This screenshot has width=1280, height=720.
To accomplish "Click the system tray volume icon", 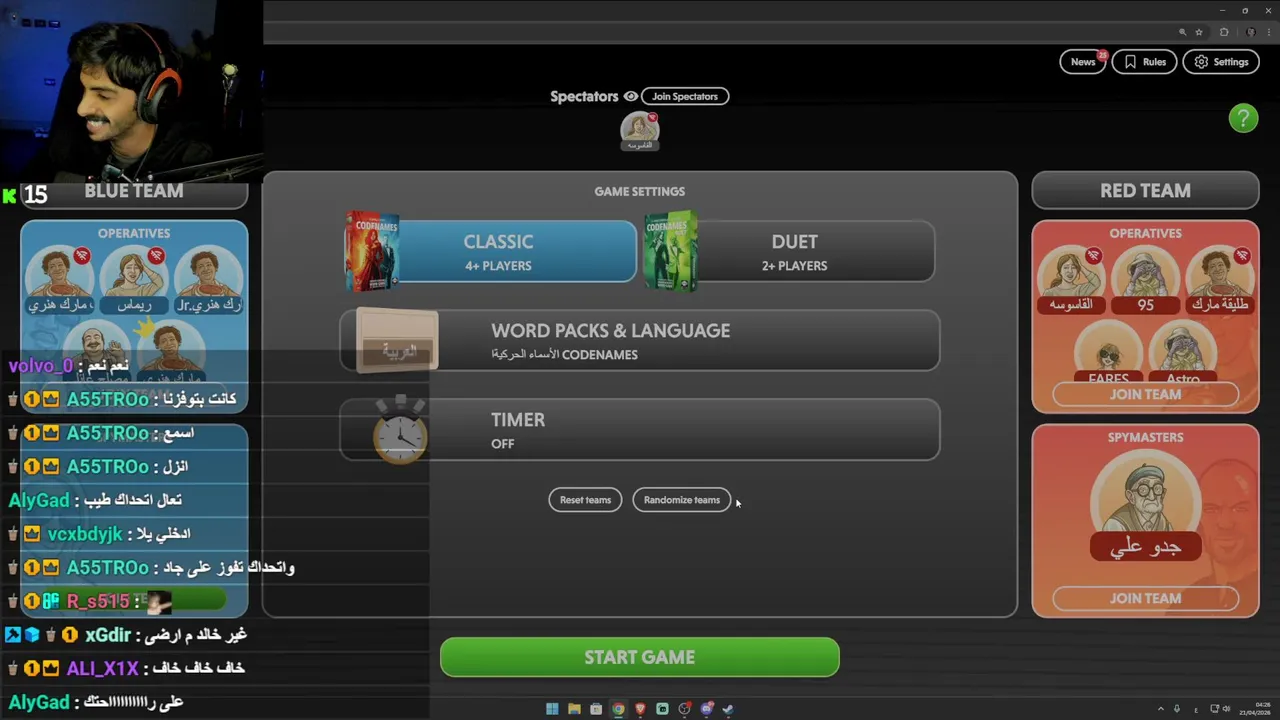I will tap(1226, 709).
